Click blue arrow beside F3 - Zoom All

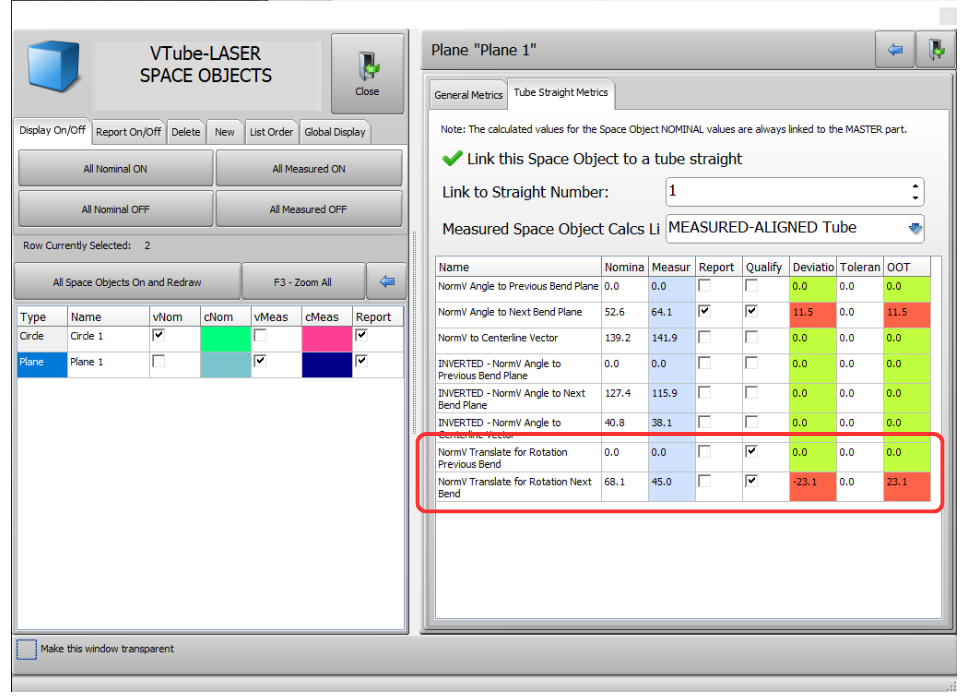[x=386, y=282]
